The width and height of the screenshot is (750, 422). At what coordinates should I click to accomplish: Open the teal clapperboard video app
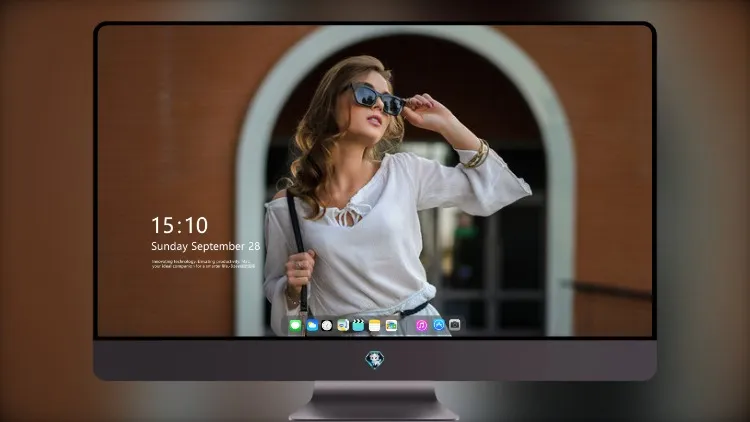359,325
